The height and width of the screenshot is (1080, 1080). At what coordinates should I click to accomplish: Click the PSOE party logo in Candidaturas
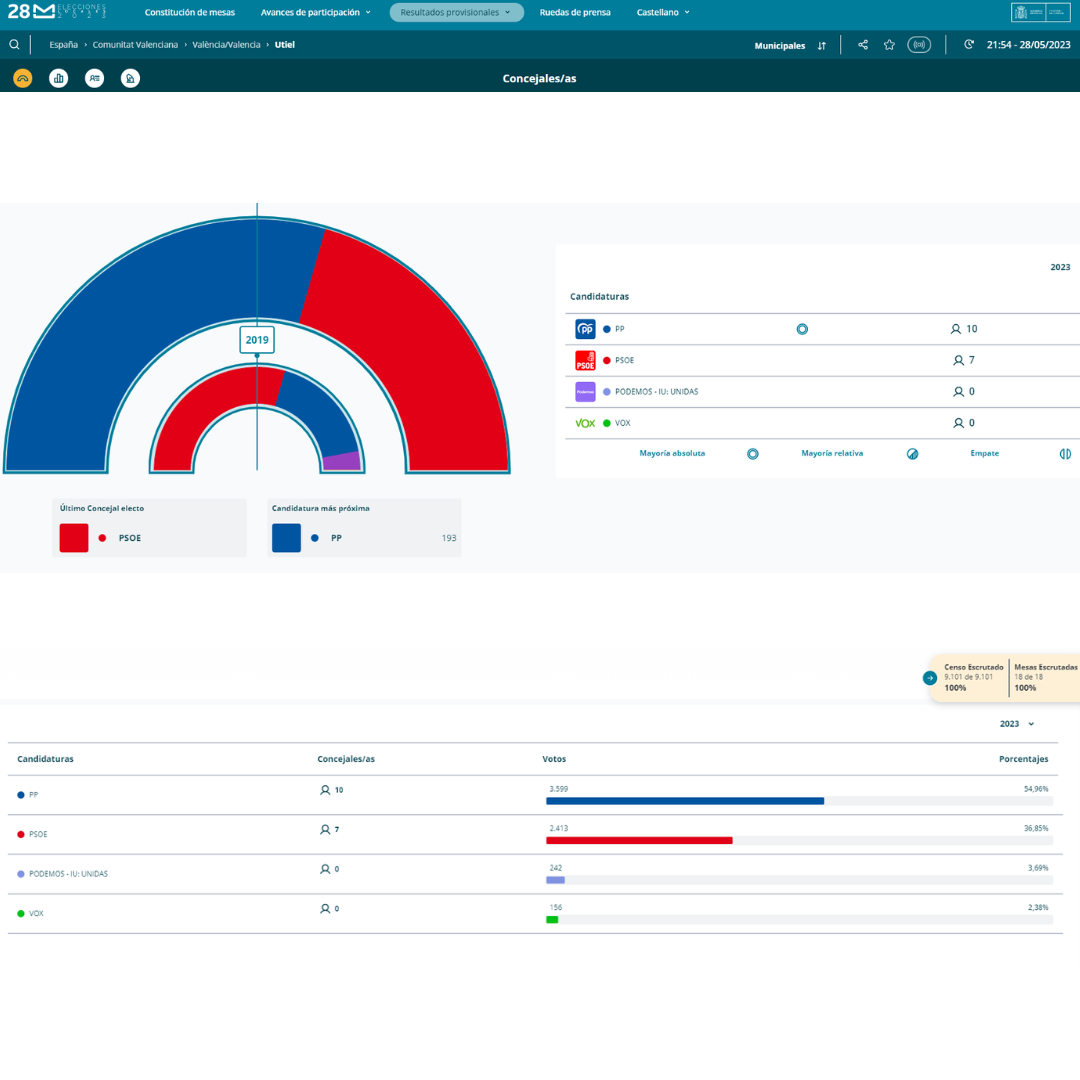[x=585, y=361]
